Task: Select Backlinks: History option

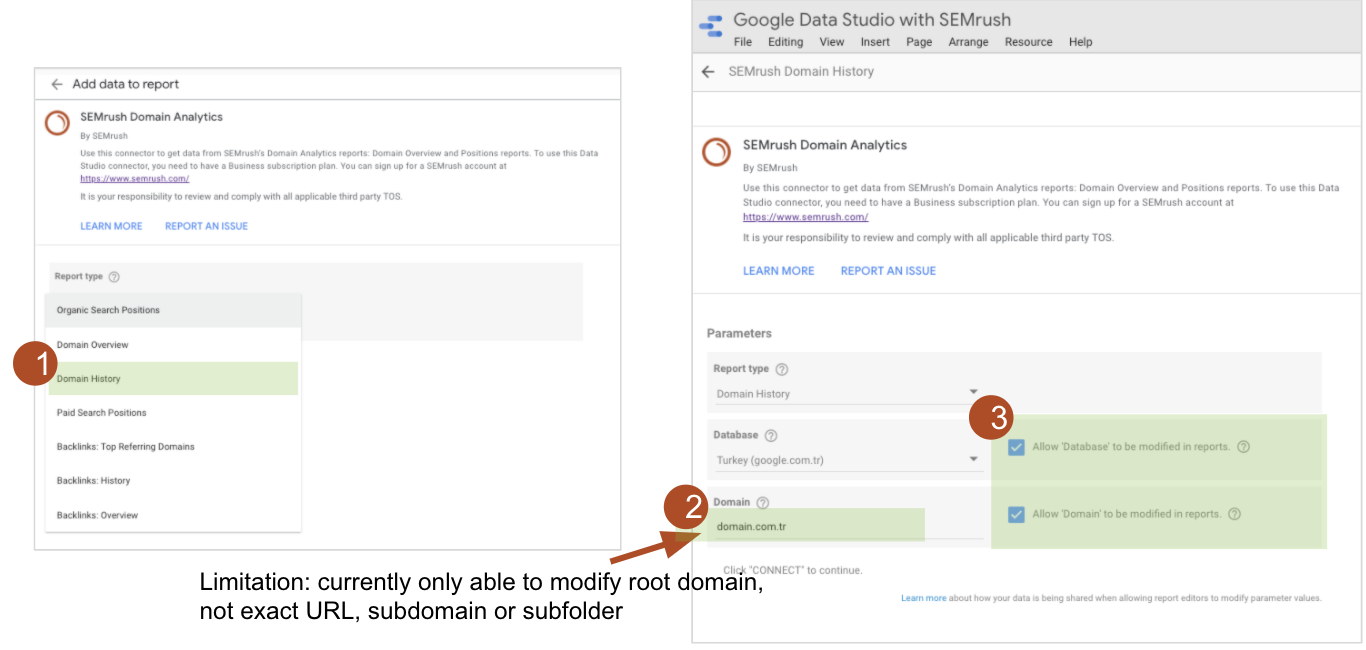Action: [x=173, y=481]
